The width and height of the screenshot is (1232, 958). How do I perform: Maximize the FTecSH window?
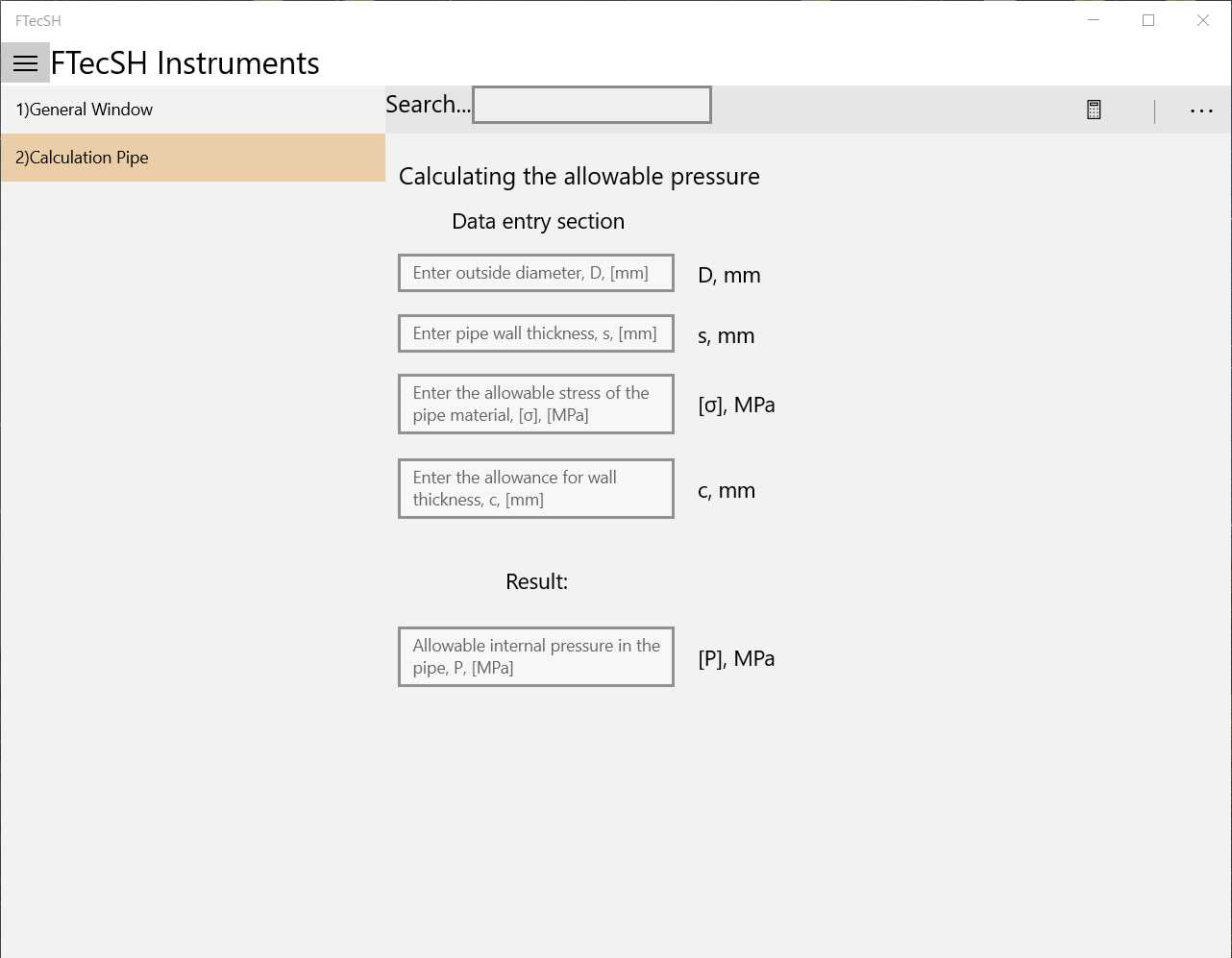tap(1148, 20)
